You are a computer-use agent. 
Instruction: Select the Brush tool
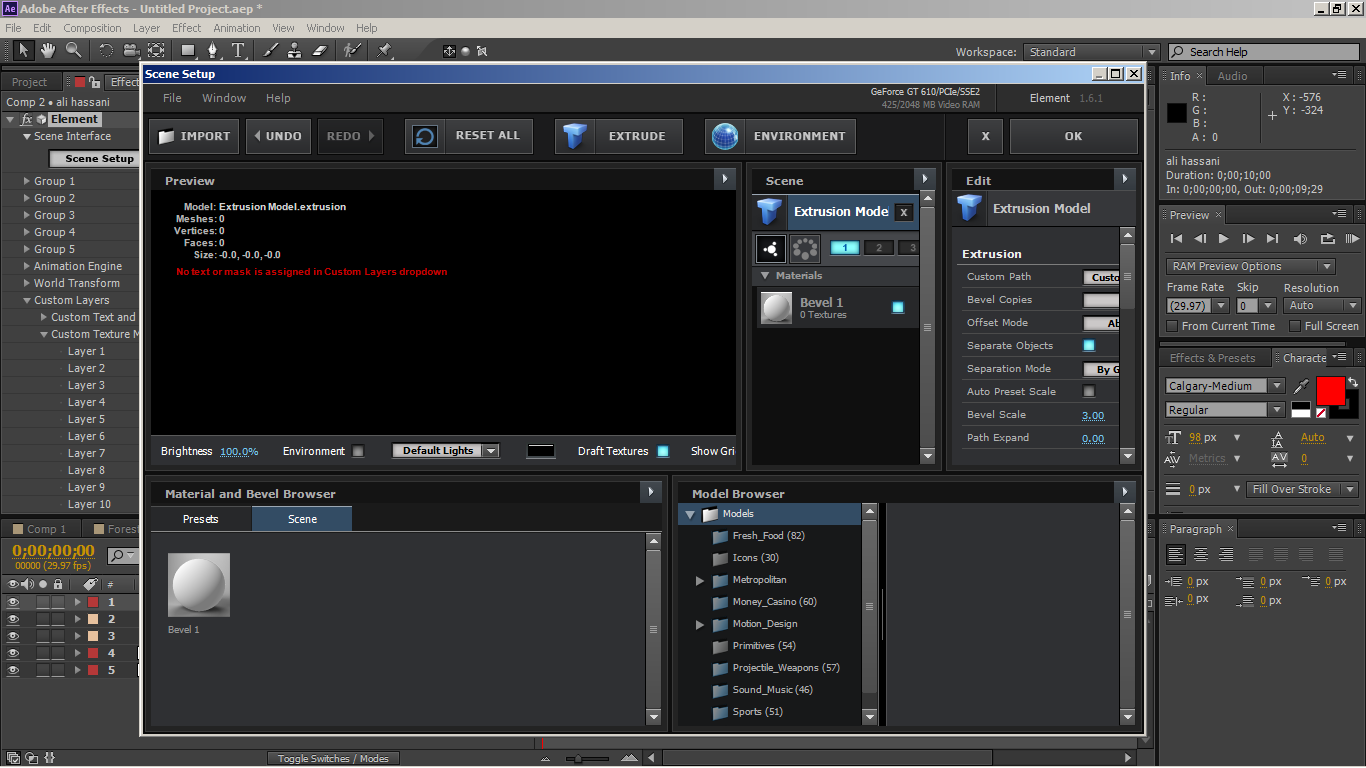coord(270,50)
